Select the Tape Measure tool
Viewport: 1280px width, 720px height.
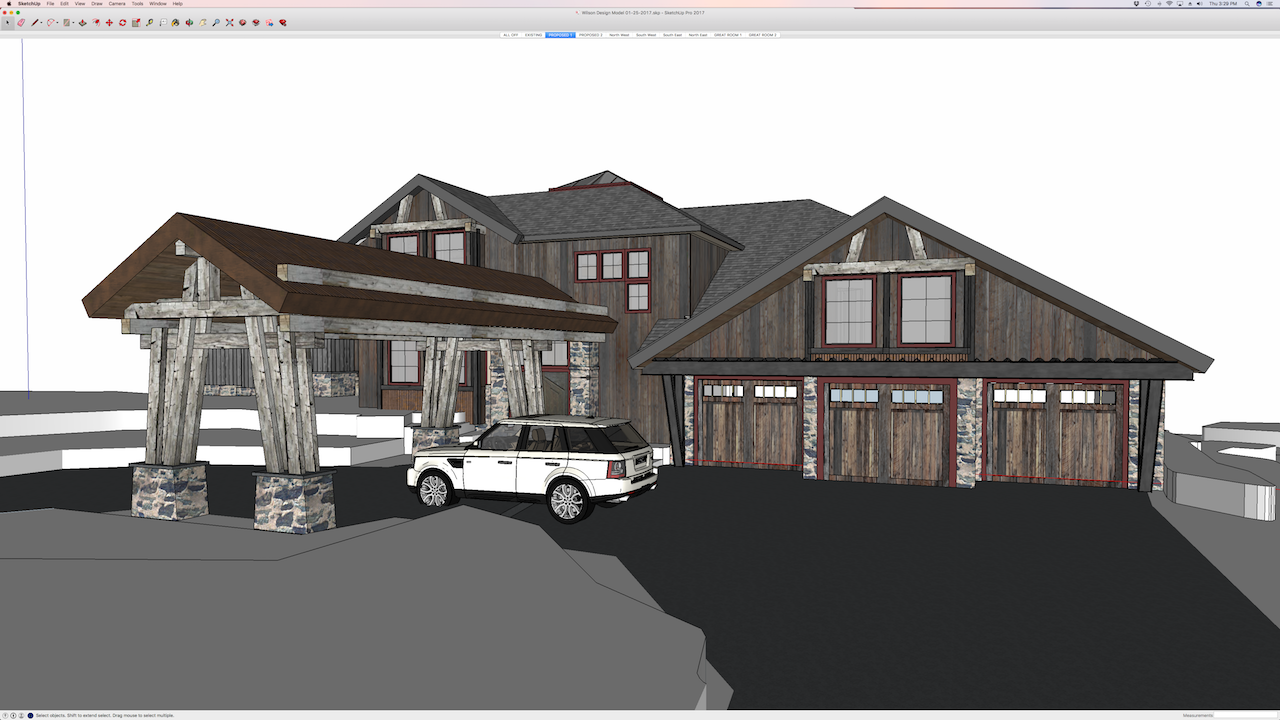pos(149,23)
